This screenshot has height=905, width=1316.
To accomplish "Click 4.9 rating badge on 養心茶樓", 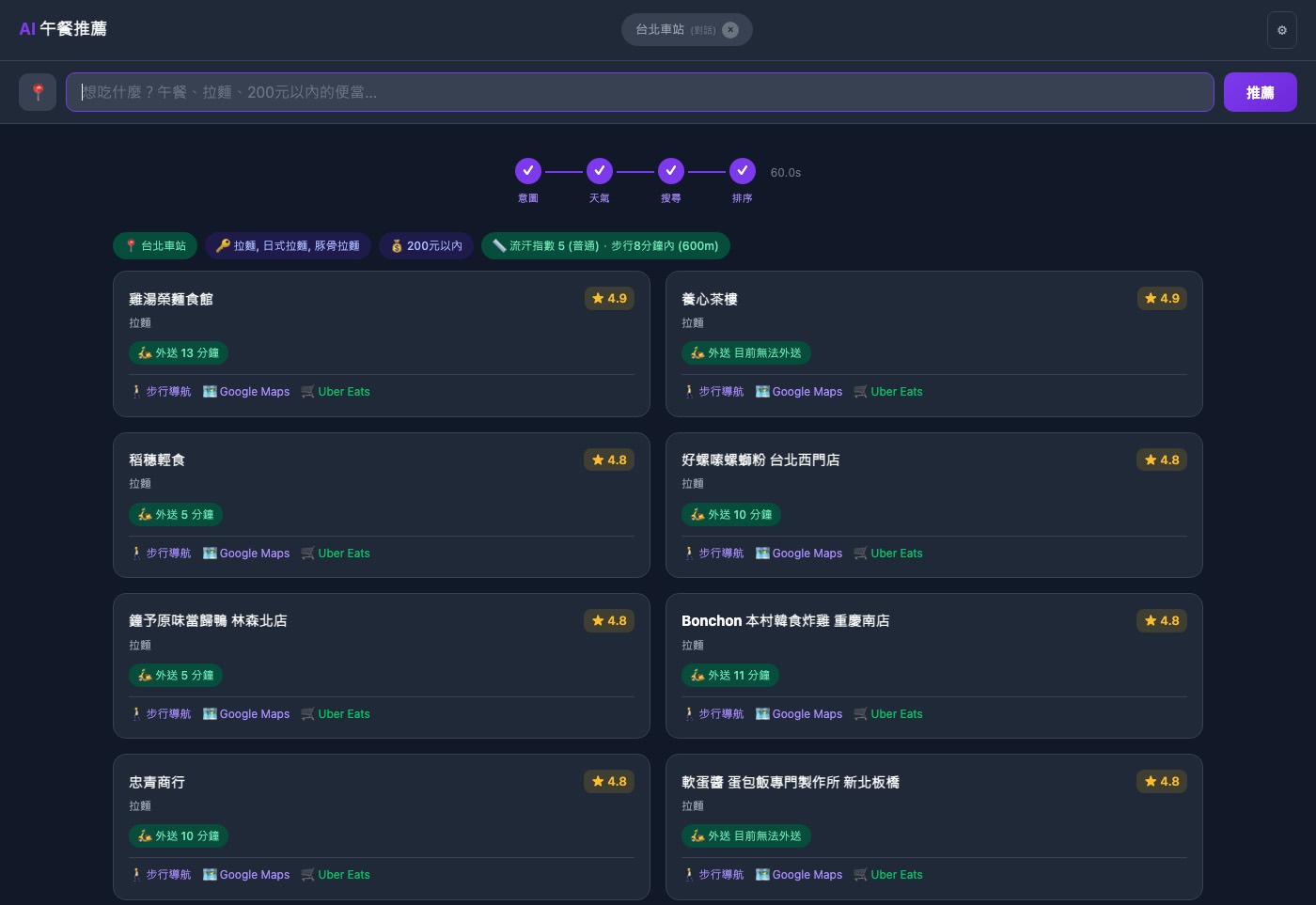I will coord(1162,299).
